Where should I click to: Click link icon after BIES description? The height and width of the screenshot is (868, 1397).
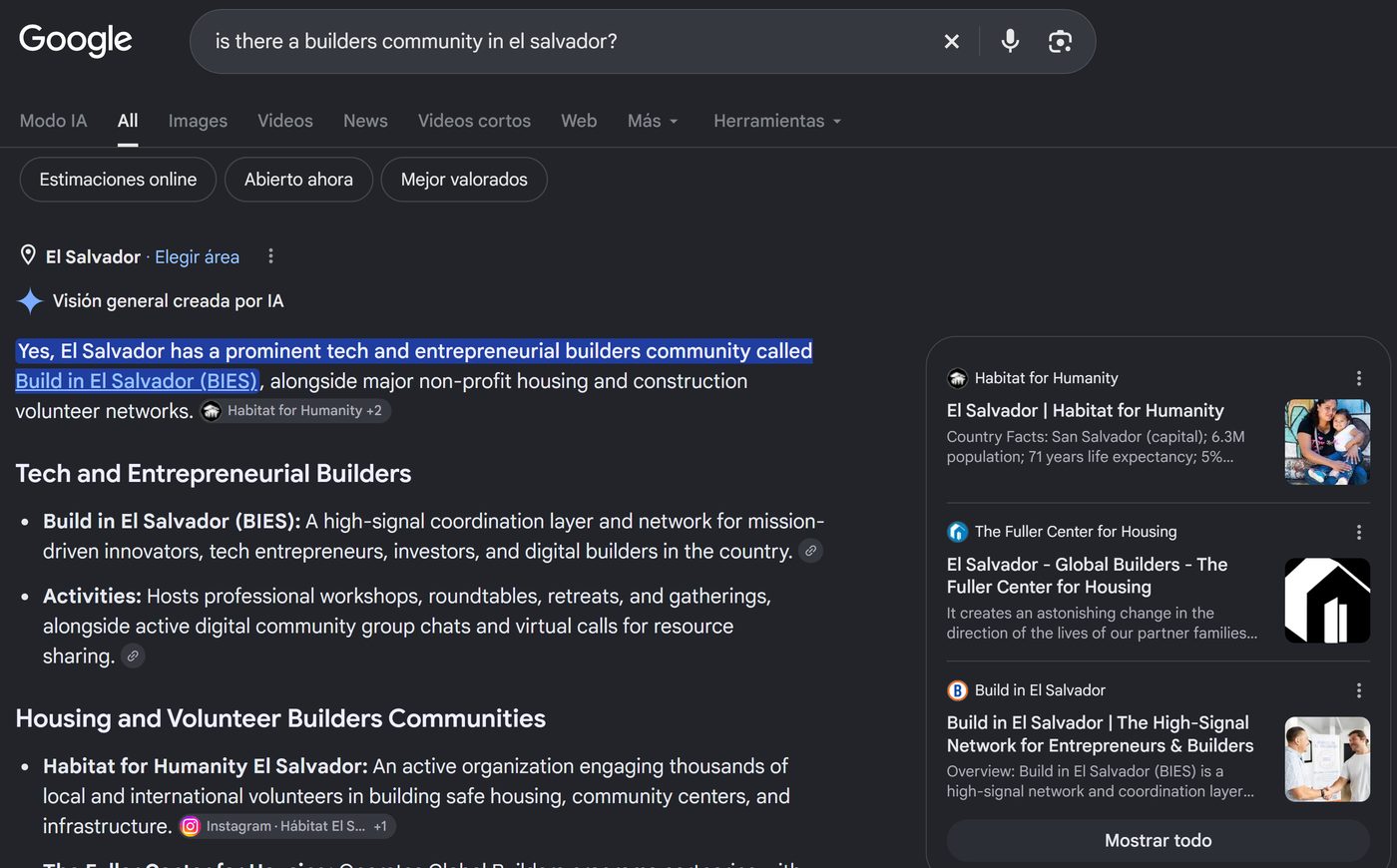pos(811,551)
